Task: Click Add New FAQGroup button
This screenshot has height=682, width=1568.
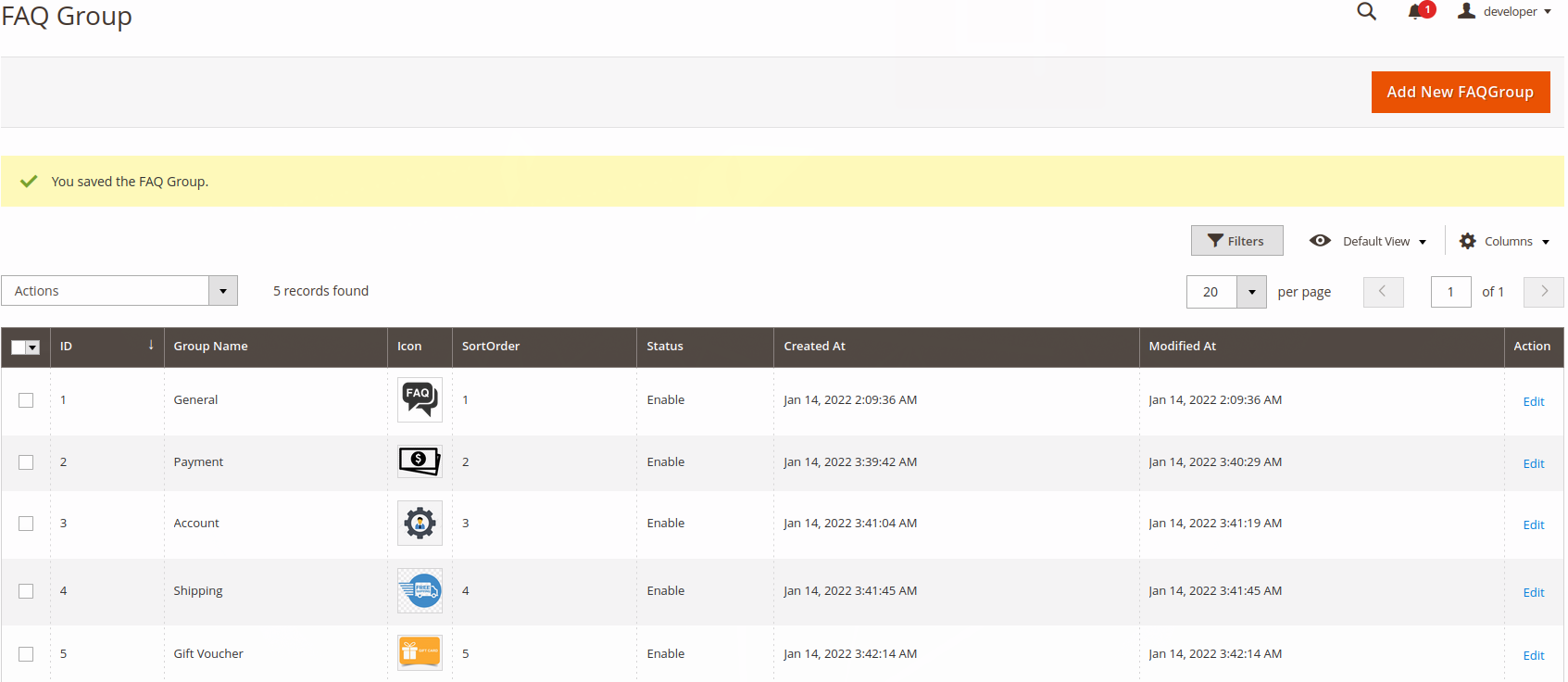Action: pyautogui.click(x=1460, y=92)
